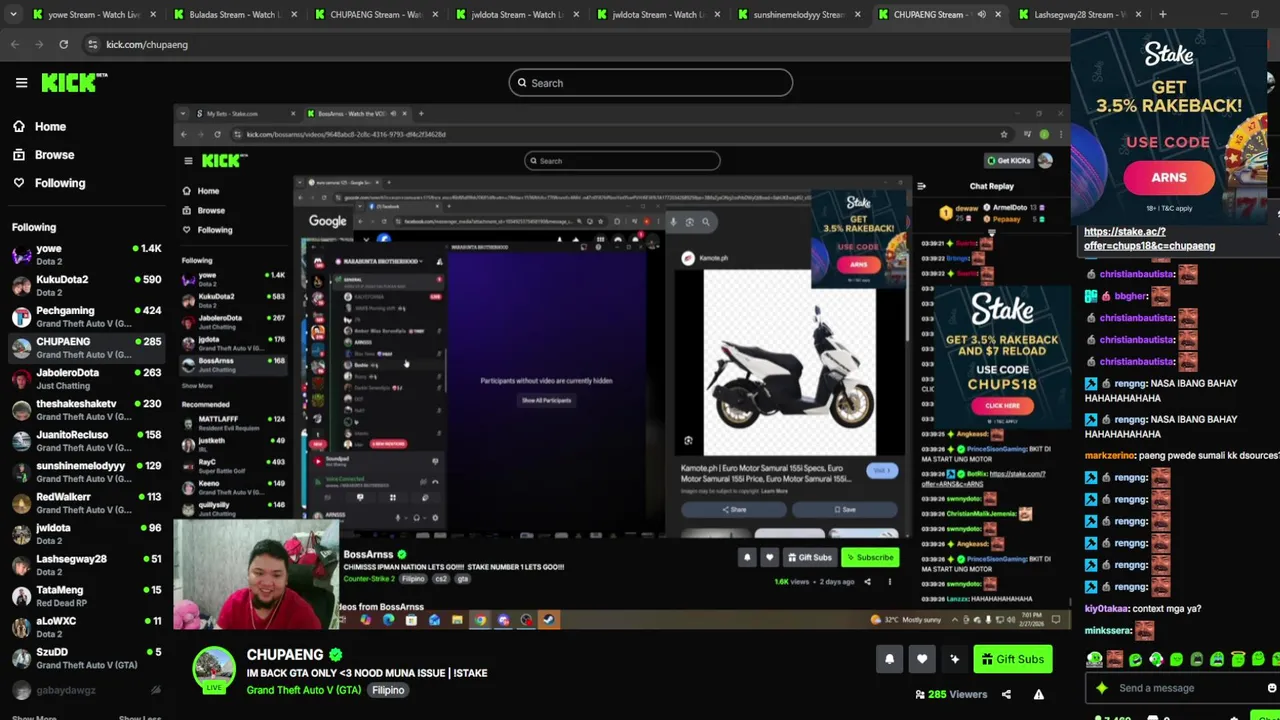Viewport: 1280px width, 720px height.
Task: Open the Kick hamburger sidebar menu
Action: pos(21,83)
